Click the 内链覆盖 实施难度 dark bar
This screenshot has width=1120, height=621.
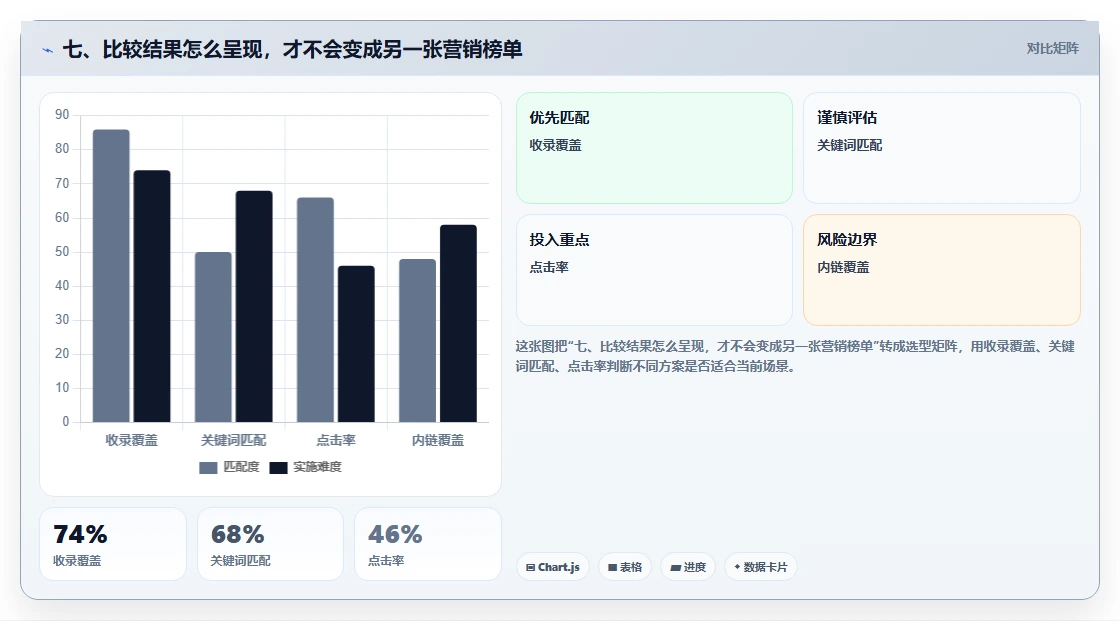[458, 323]
